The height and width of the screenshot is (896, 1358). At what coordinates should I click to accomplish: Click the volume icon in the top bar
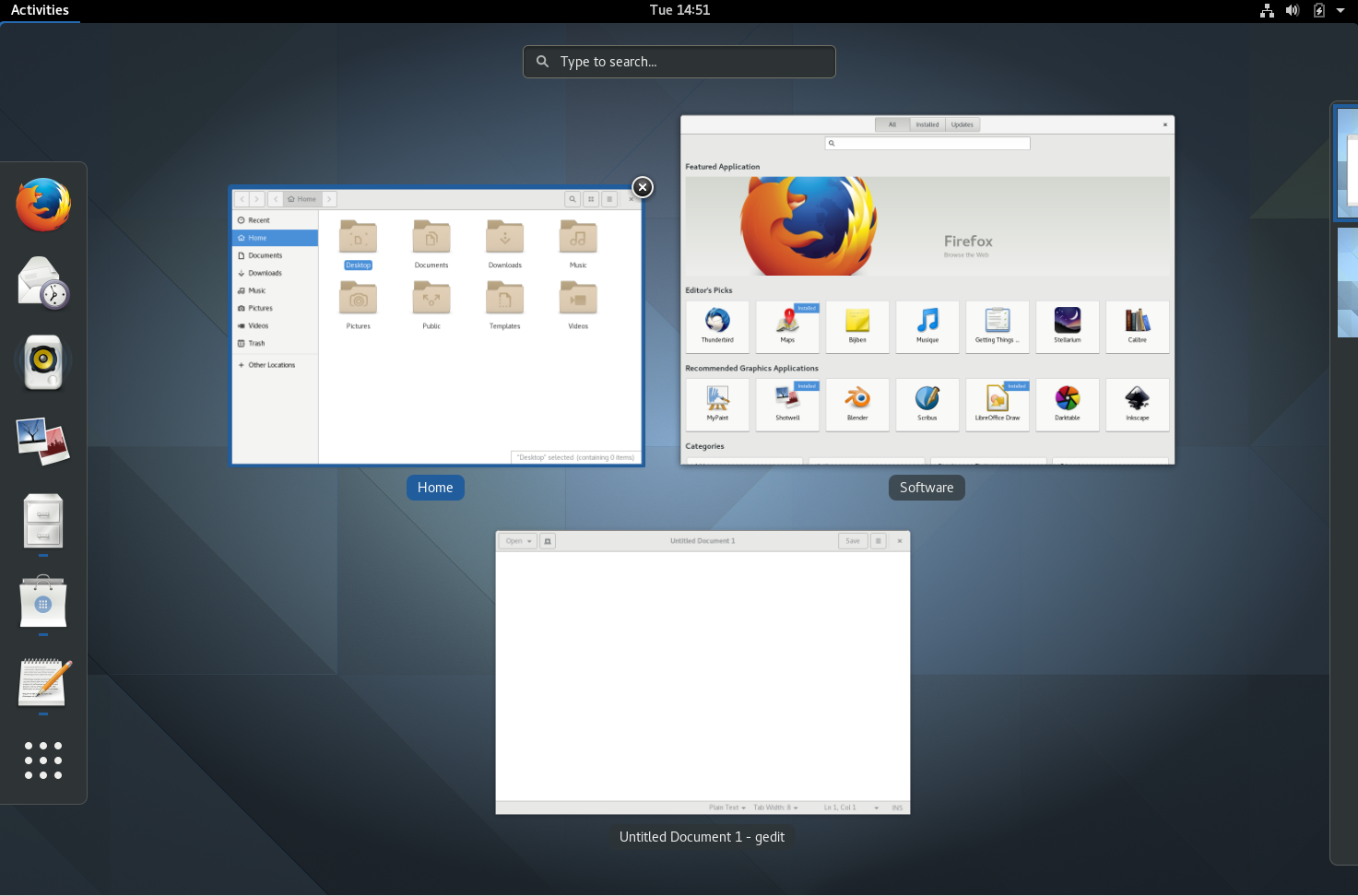tap(1292, 10)
